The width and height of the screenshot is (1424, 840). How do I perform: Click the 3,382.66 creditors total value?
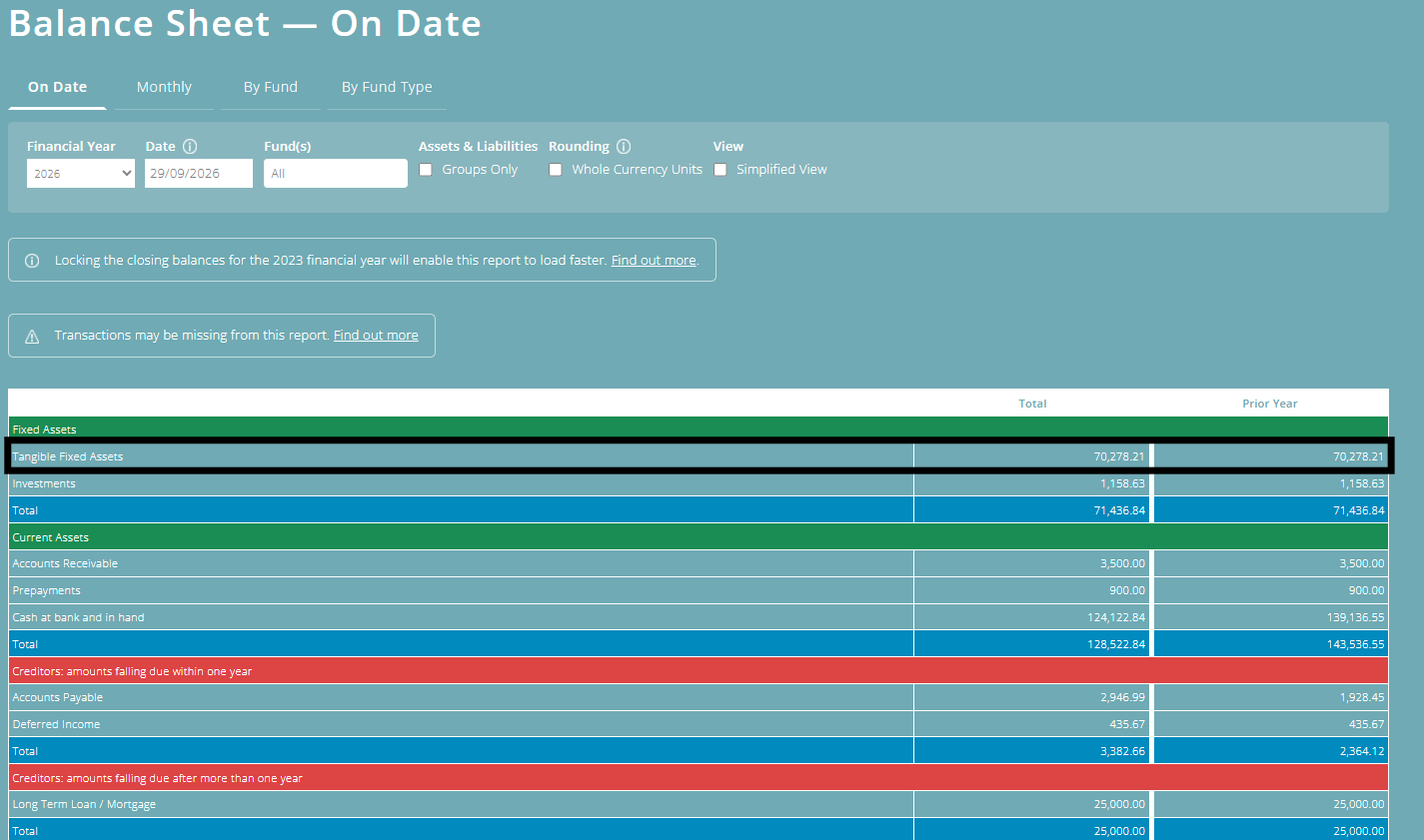point(1123,751)
